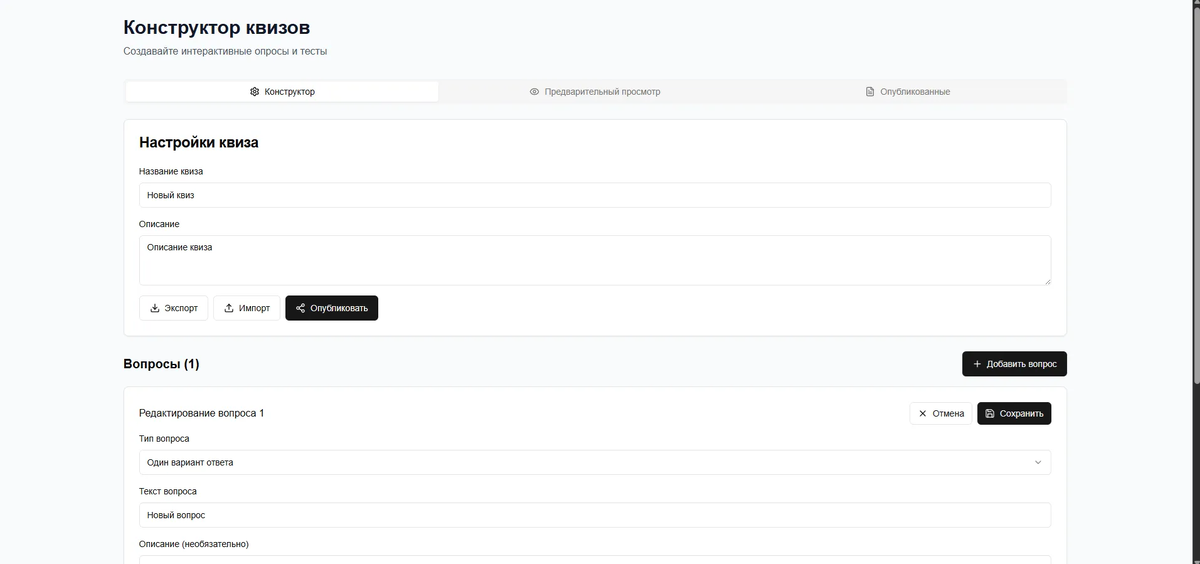Open the Предварительный просмотр tab
This screenshot has width=1200, height=564.
[x=595, y=91]
